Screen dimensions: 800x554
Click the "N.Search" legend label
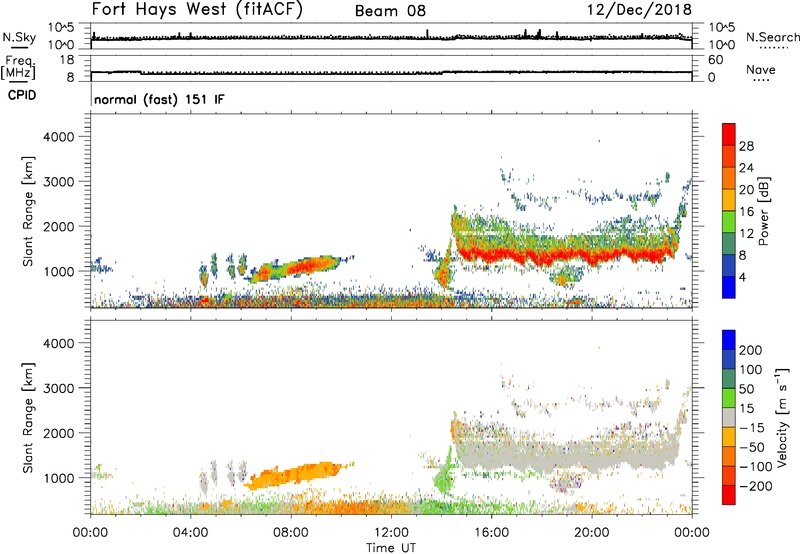pos(772,37)
